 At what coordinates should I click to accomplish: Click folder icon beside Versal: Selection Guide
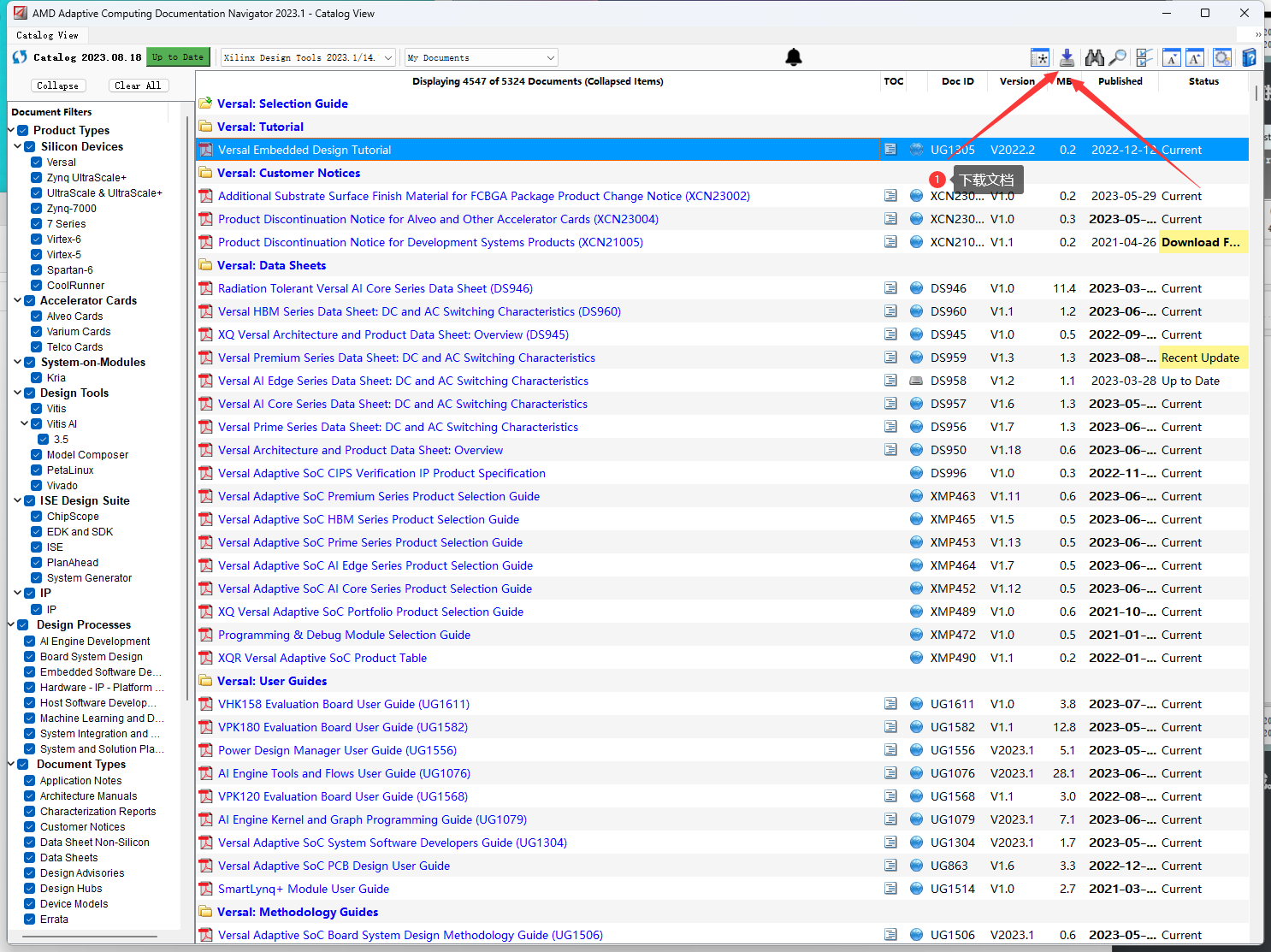point(205,103)
